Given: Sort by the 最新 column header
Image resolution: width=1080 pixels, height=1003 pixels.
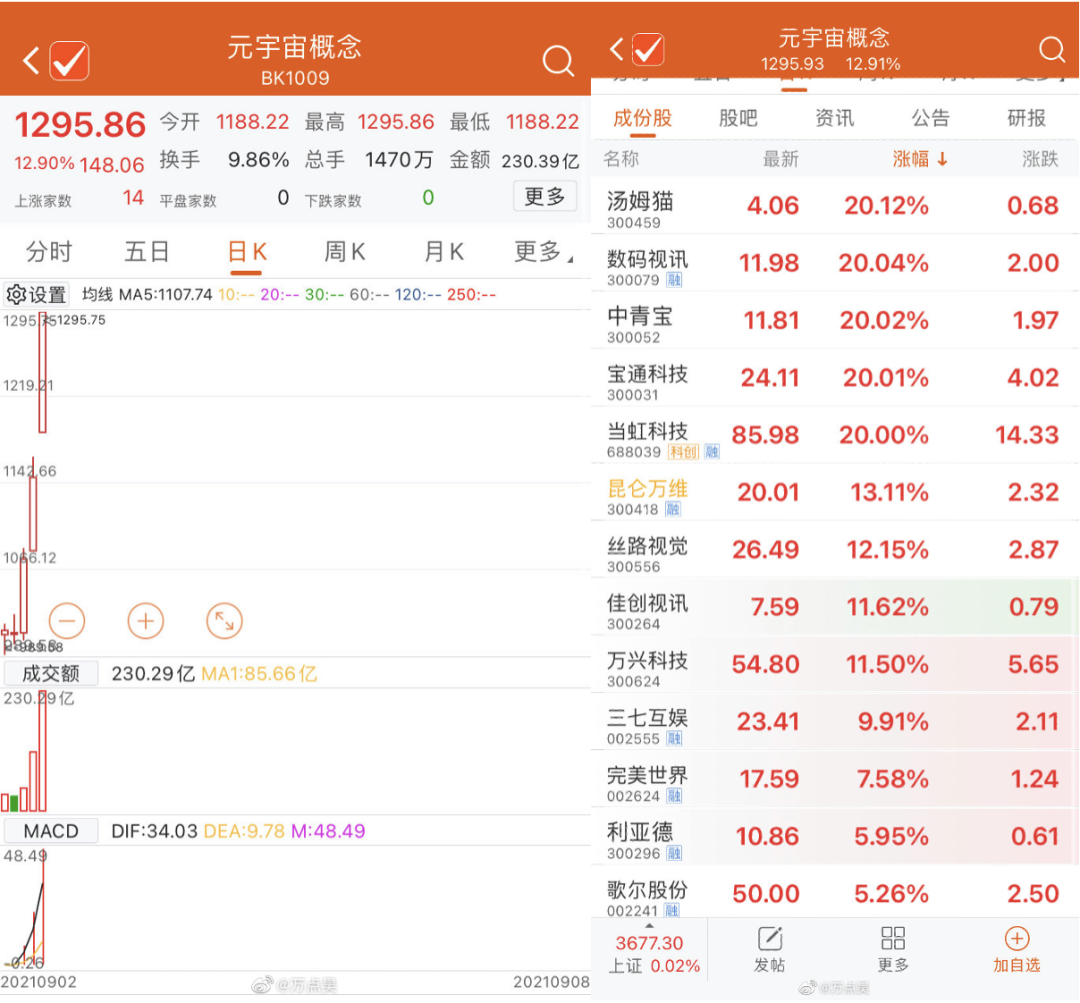Looking at the screenshot, I should (x=780, y=159).
